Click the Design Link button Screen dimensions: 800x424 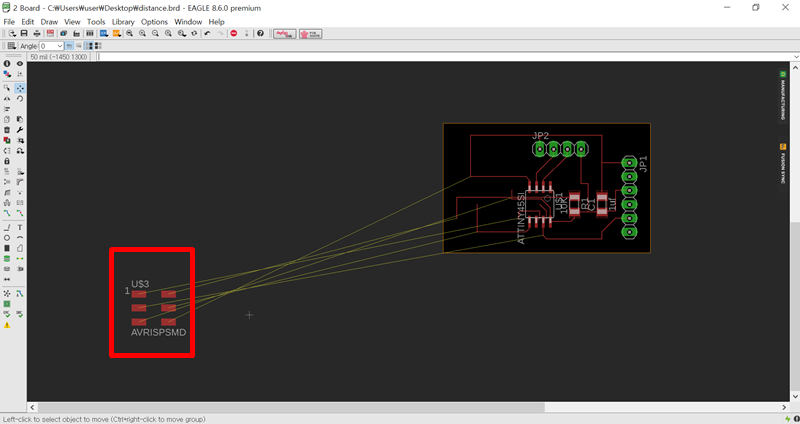(285, 34)
